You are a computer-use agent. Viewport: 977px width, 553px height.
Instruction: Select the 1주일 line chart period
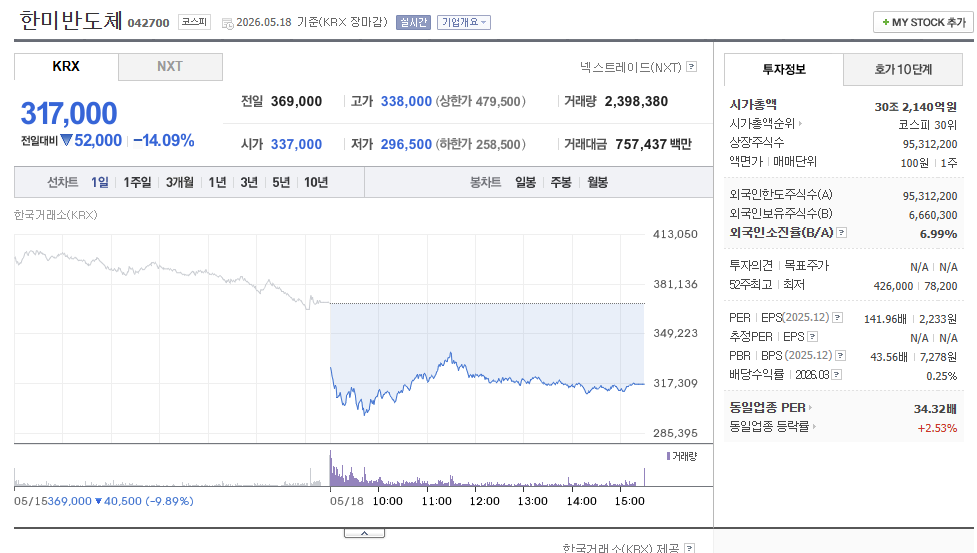point(137,182)
